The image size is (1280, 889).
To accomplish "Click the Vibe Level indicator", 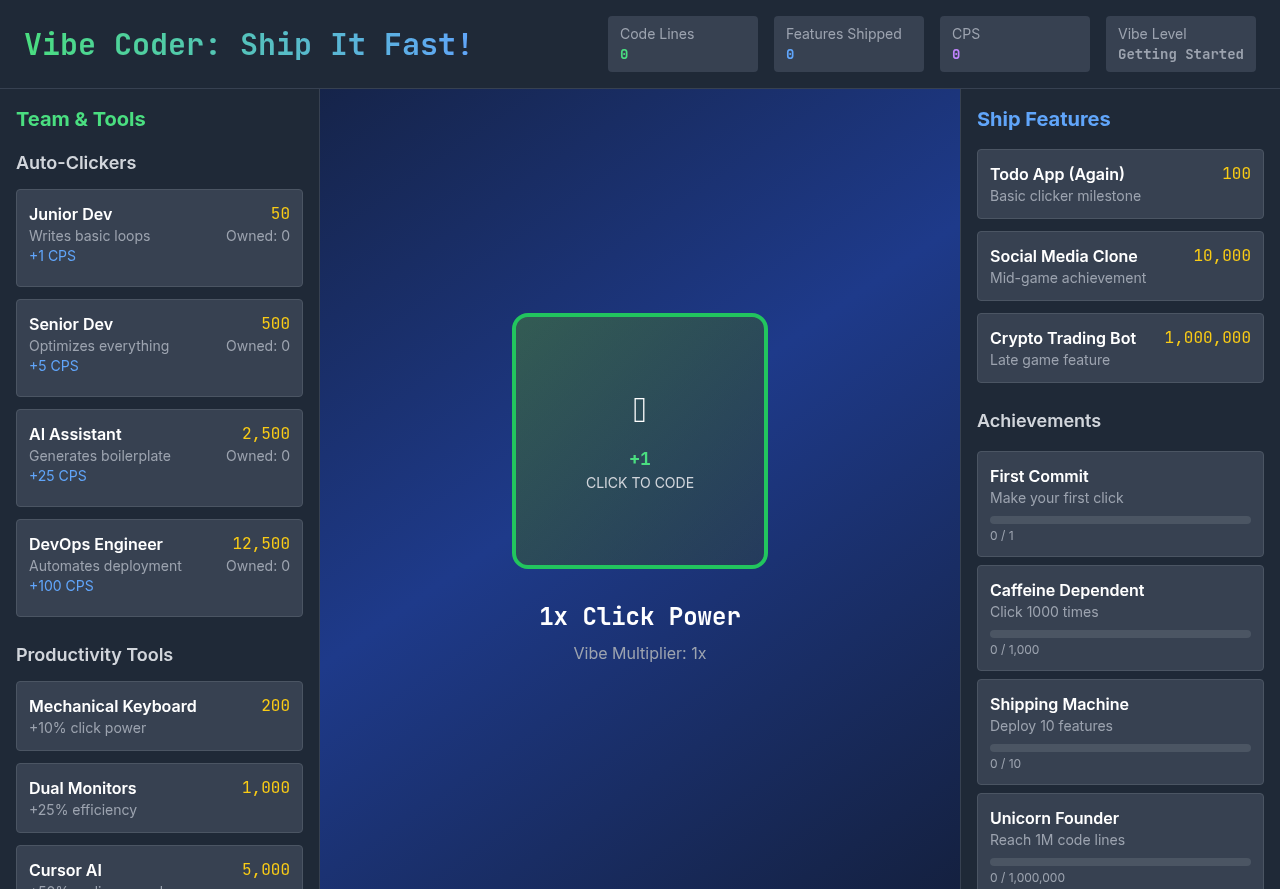I will 1180,44.
